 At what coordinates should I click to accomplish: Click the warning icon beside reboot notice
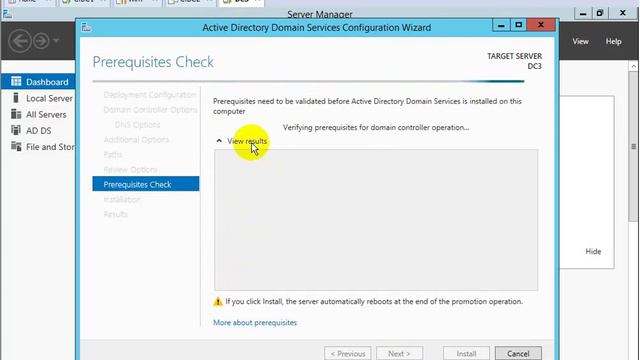coord(218,302)
